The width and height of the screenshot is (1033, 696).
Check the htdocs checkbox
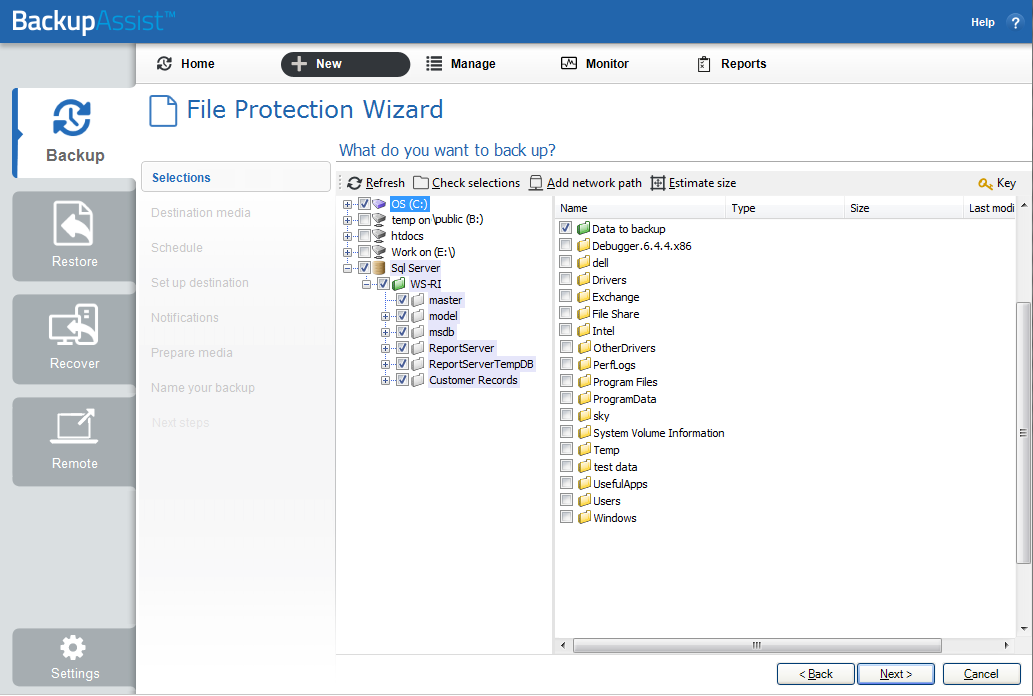tap(364, 235)
